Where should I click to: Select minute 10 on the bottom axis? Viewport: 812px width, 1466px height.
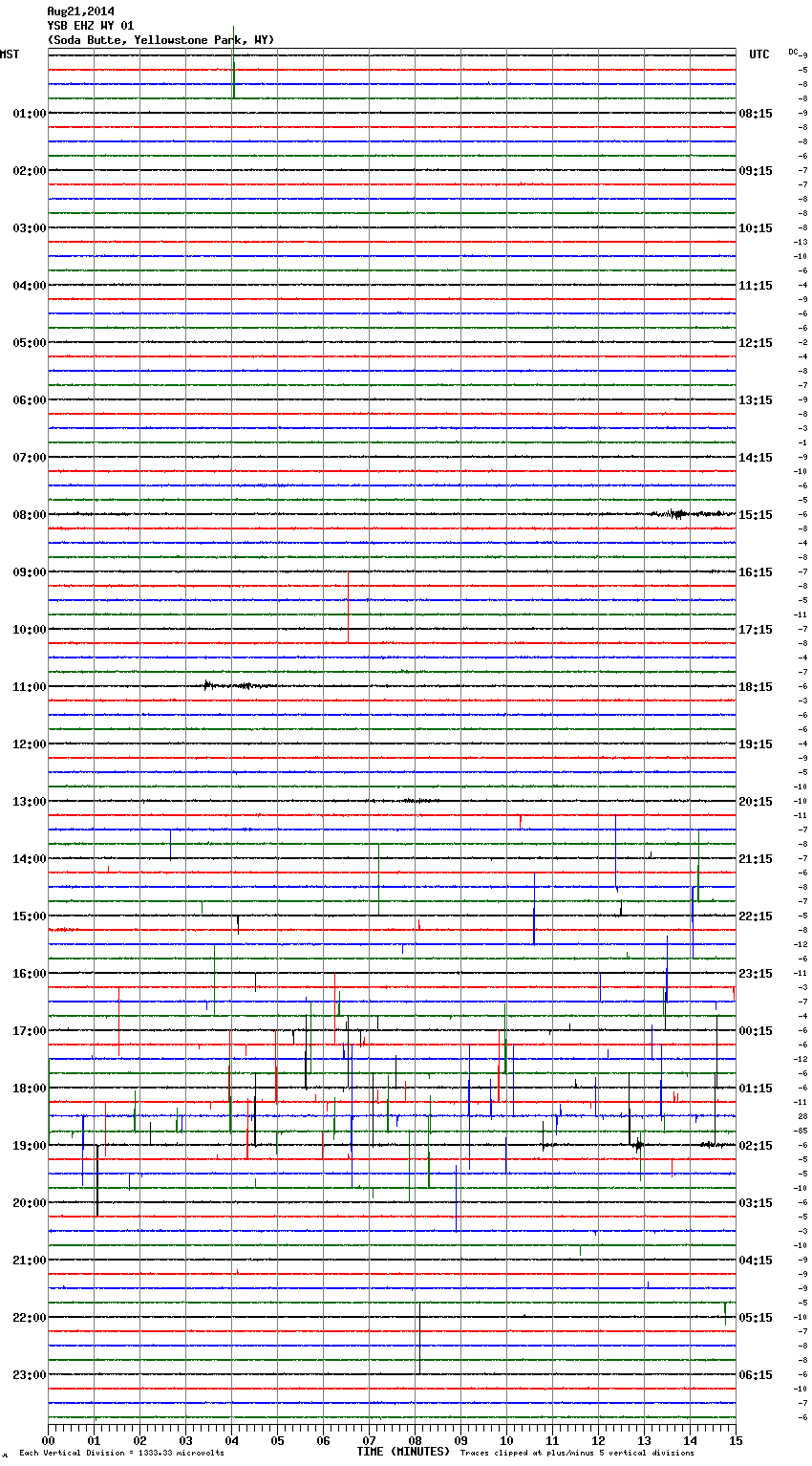(x=506, y=1440)
